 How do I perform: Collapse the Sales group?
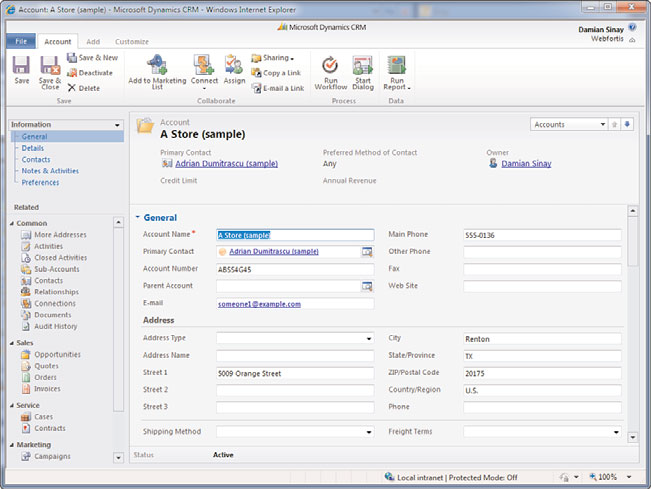pos(12,343)
